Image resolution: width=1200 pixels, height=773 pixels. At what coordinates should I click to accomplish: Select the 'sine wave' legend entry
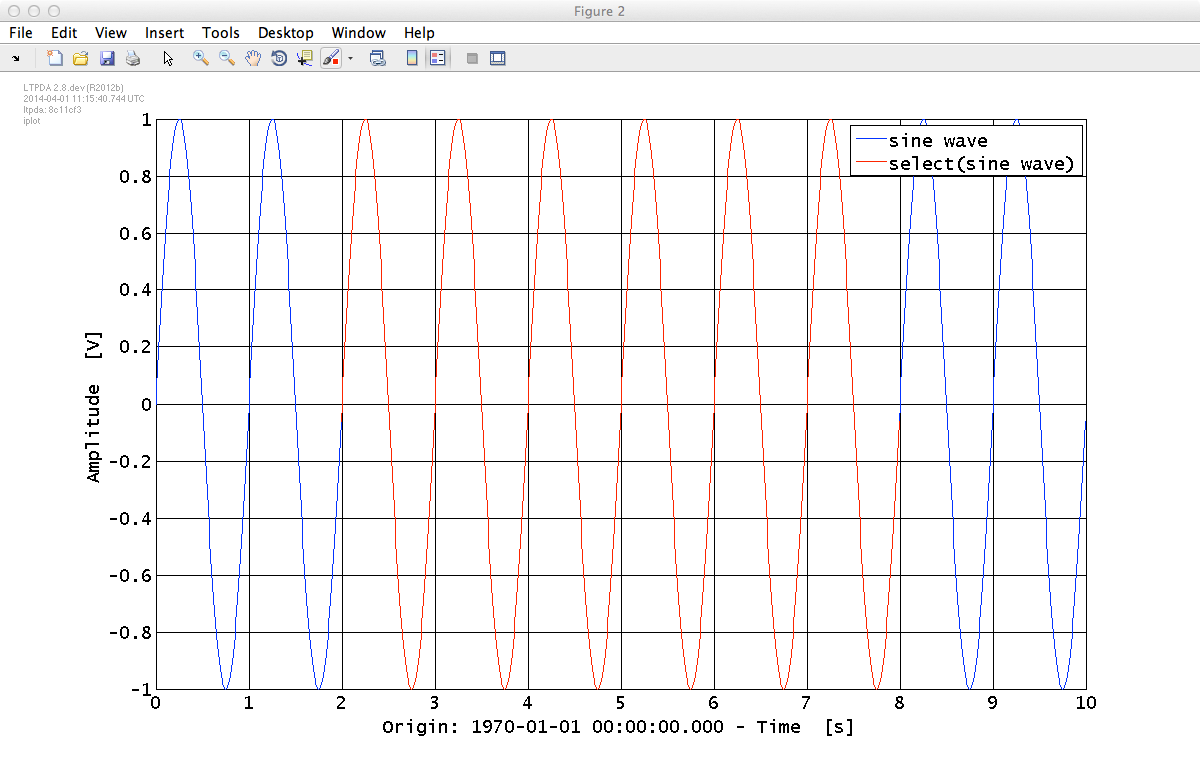pos(938,141)
